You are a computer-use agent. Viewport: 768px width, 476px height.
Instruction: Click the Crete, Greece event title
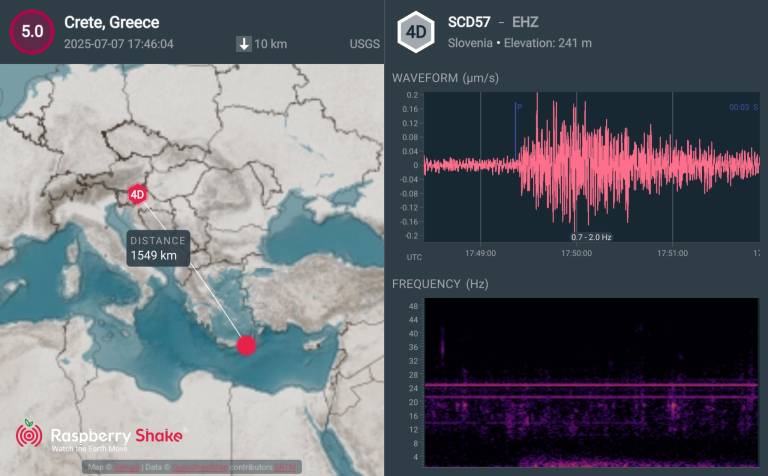(x=111, y=22)
